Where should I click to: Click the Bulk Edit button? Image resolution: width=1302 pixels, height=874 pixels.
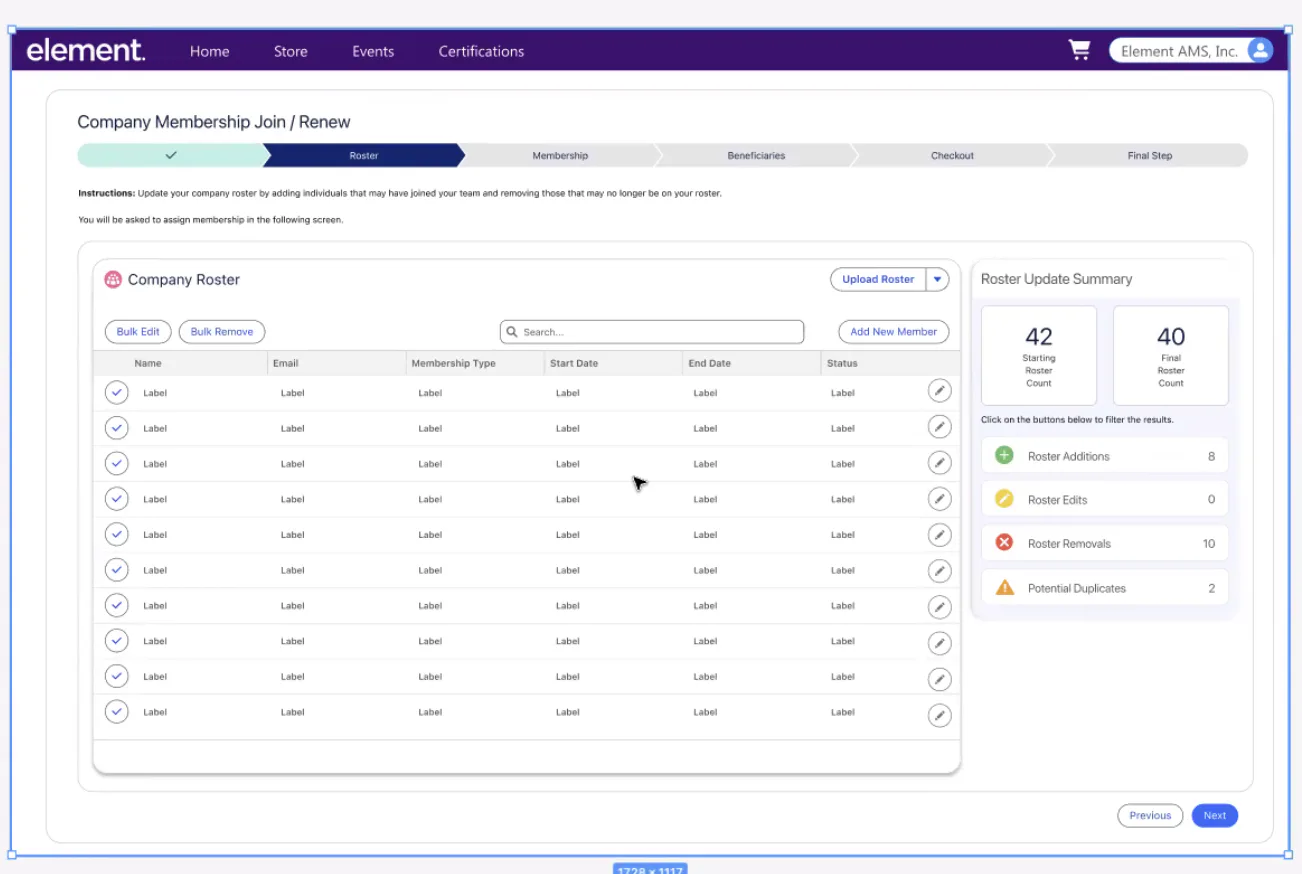coord(138,332)
